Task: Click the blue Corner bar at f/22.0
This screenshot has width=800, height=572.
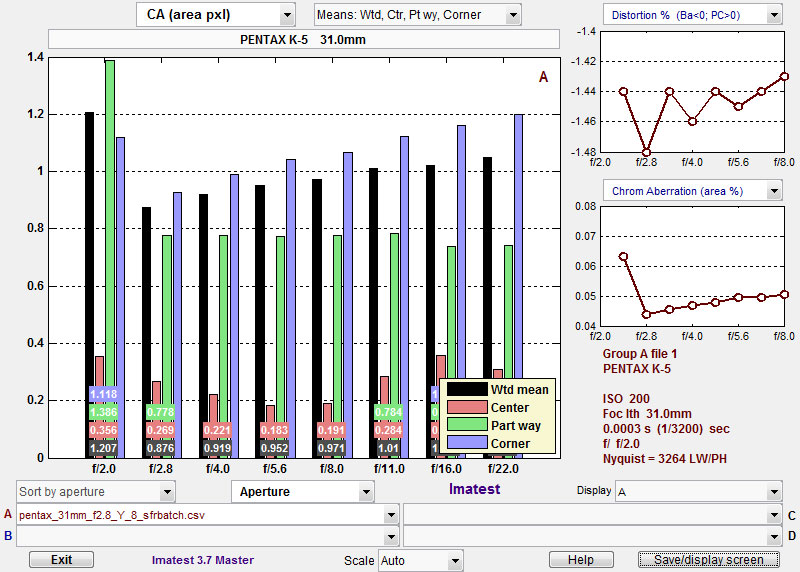Action: 518,245
